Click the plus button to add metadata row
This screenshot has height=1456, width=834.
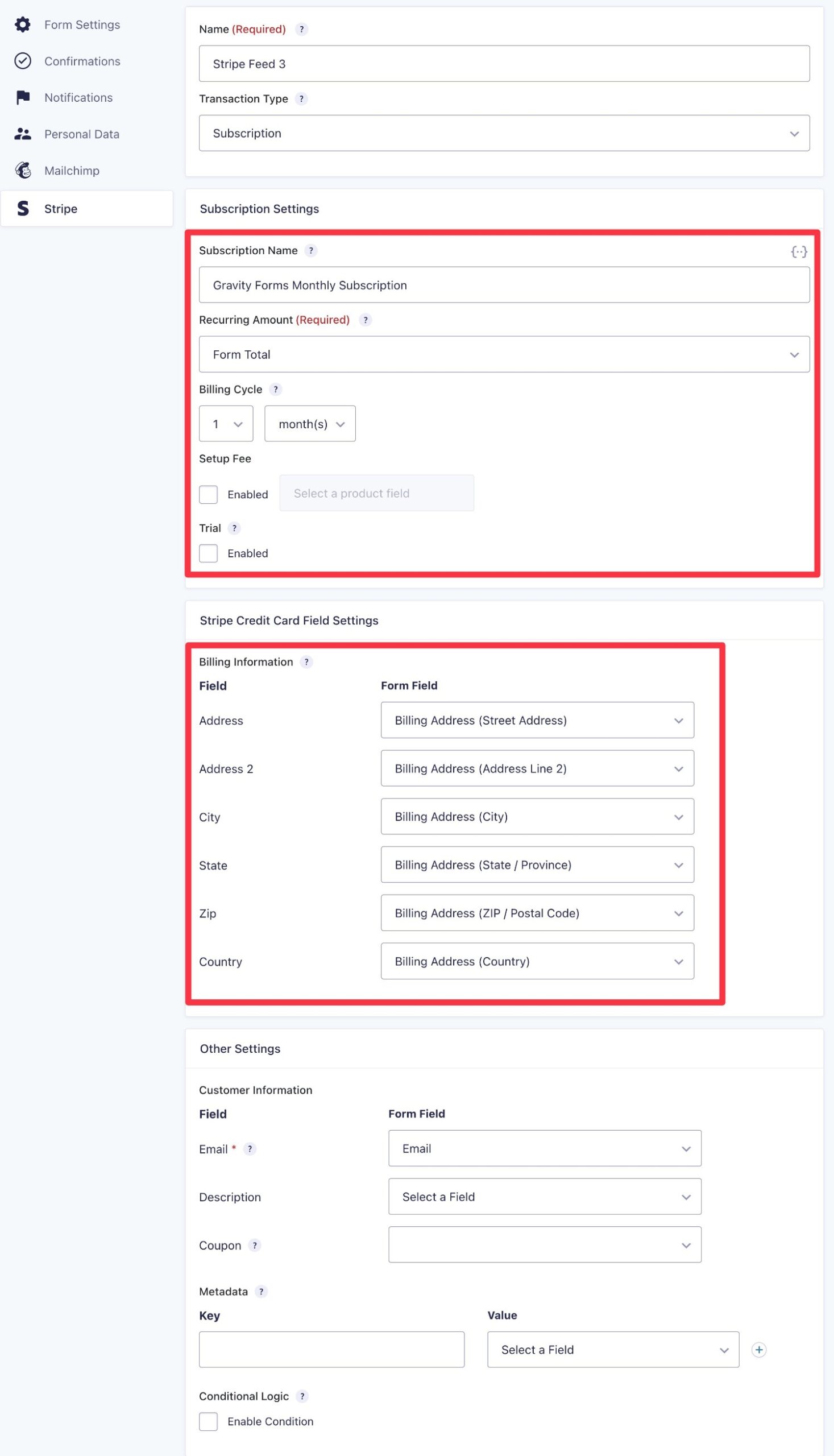pyautogui.click(x=759, y=1350)
